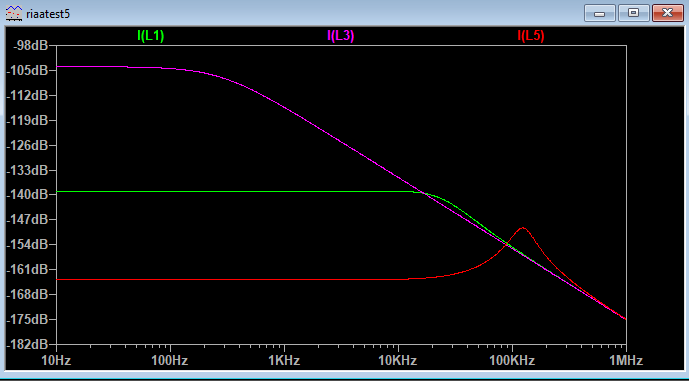Click the flat green I(L1) curve
This screenshot has width=689, height=381.
[233, 192]
